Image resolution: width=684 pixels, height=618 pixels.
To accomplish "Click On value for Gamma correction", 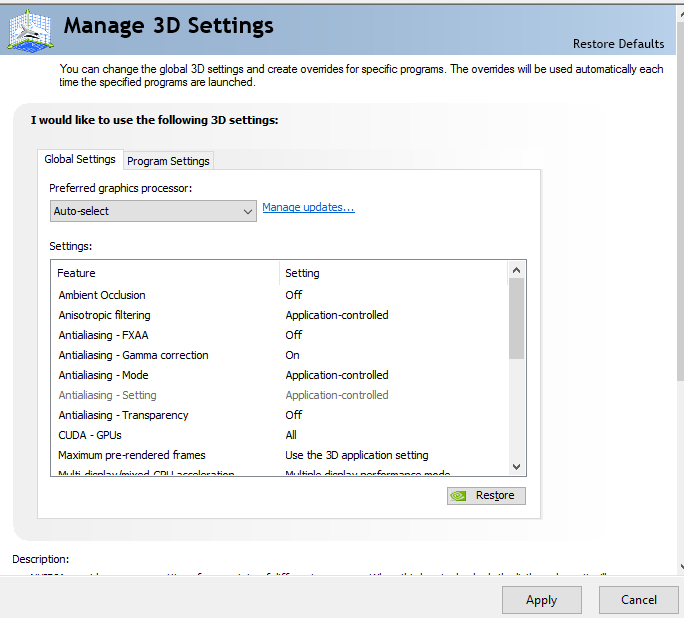I will pos(292,355).
